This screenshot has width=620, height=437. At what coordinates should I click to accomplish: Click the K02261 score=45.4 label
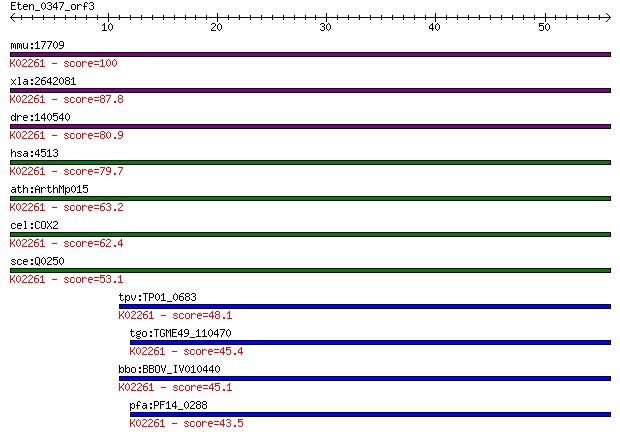(186, 351)
